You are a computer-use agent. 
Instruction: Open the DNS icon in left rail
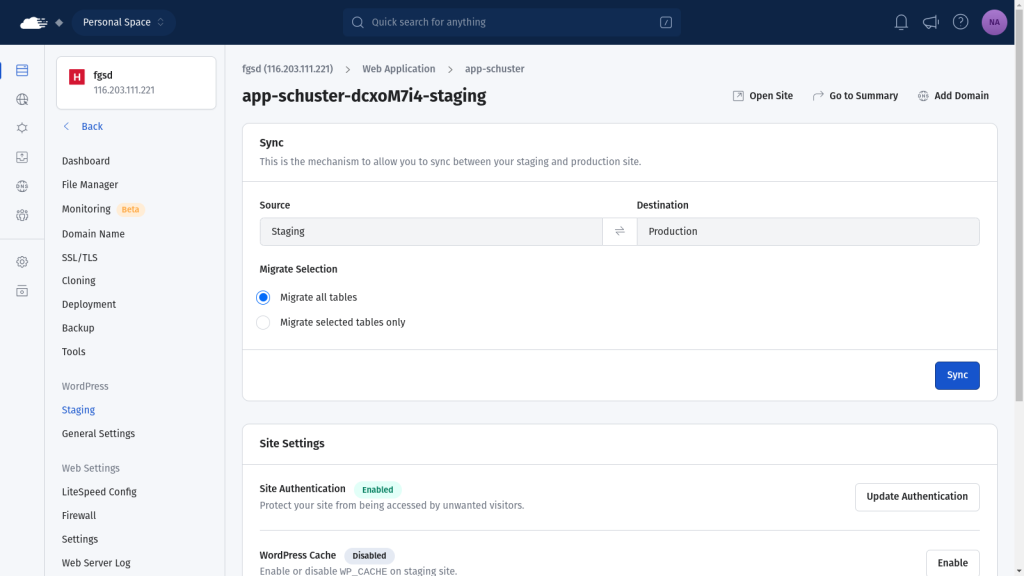pos(22,186)
